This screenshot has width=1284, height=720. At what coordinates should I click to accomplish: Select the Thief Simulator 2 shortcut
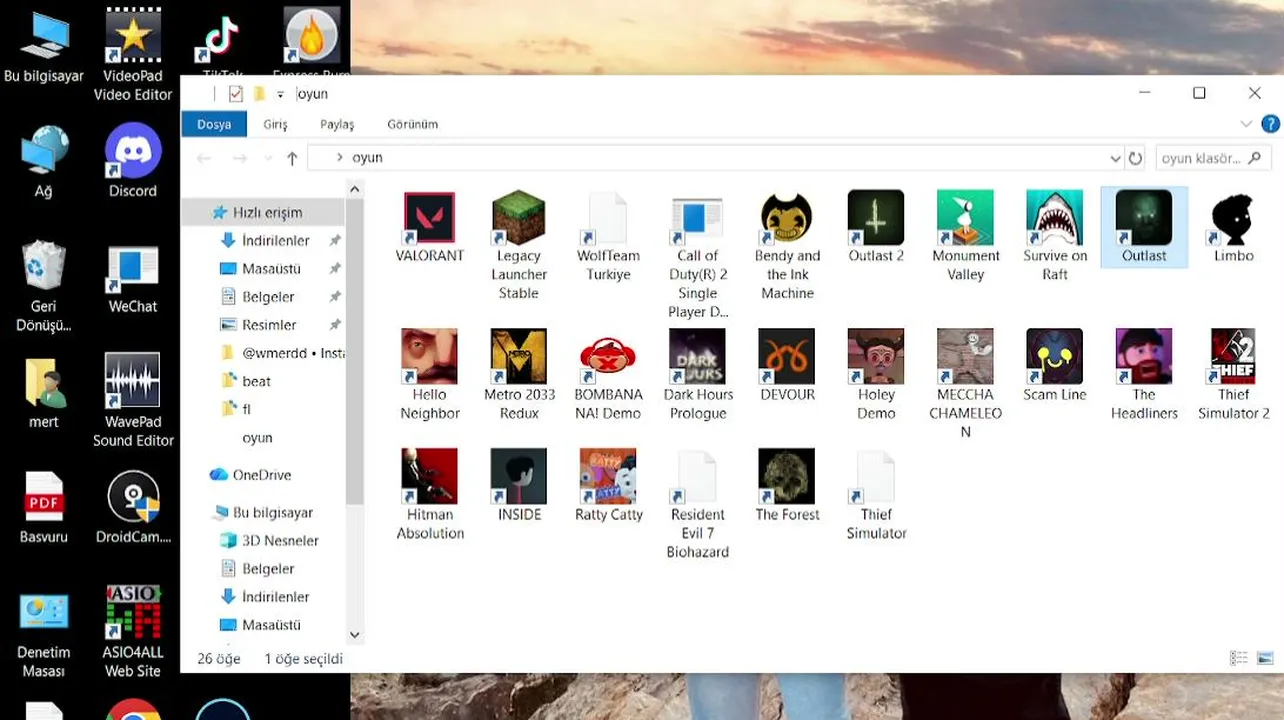(x=1233, y=376)
